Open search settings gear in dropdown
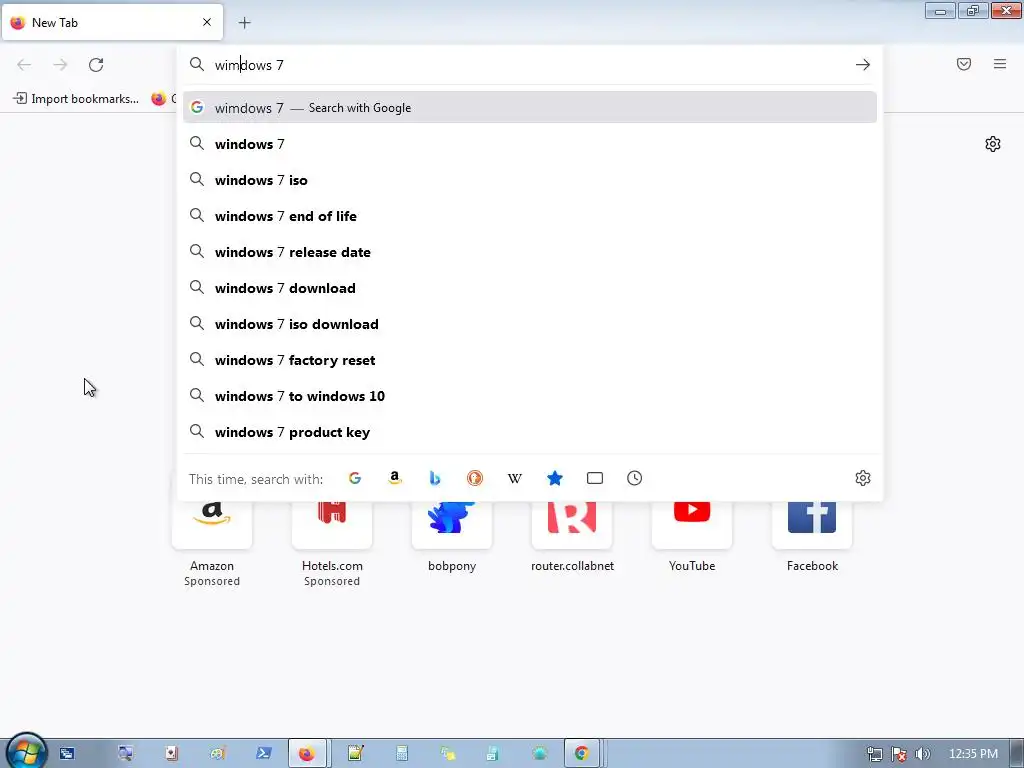1024x768 pixels. [x=863, y=478]
